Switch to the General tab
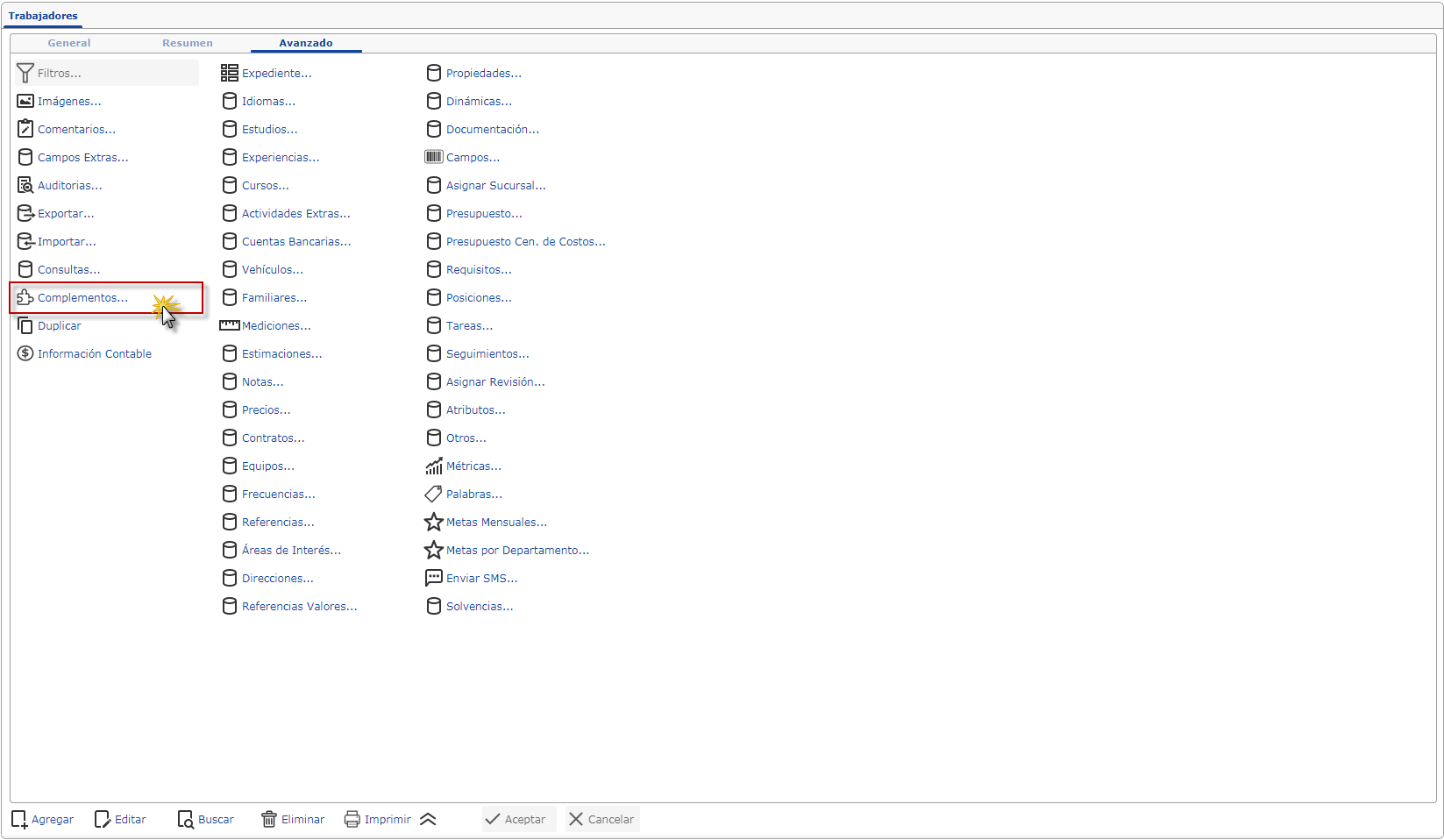This screenshot has width=1444, height=840. pos(69,43)
